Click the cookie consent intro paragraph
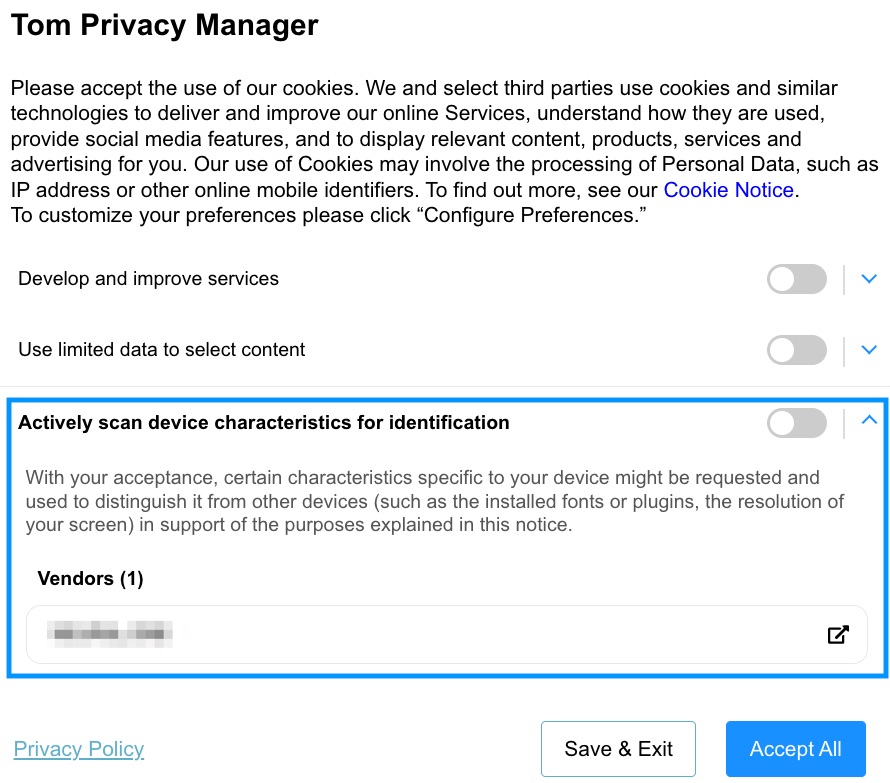This screenshot has width=890, height=783. point(444,139)
